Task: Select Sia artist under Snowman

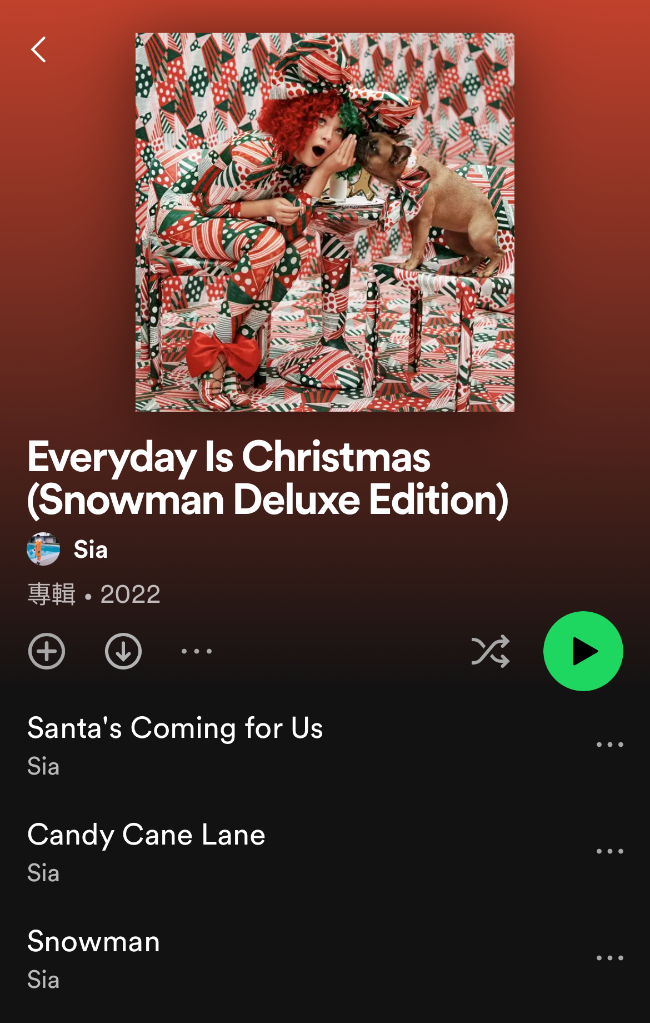Action: click(x=43, y=980)
